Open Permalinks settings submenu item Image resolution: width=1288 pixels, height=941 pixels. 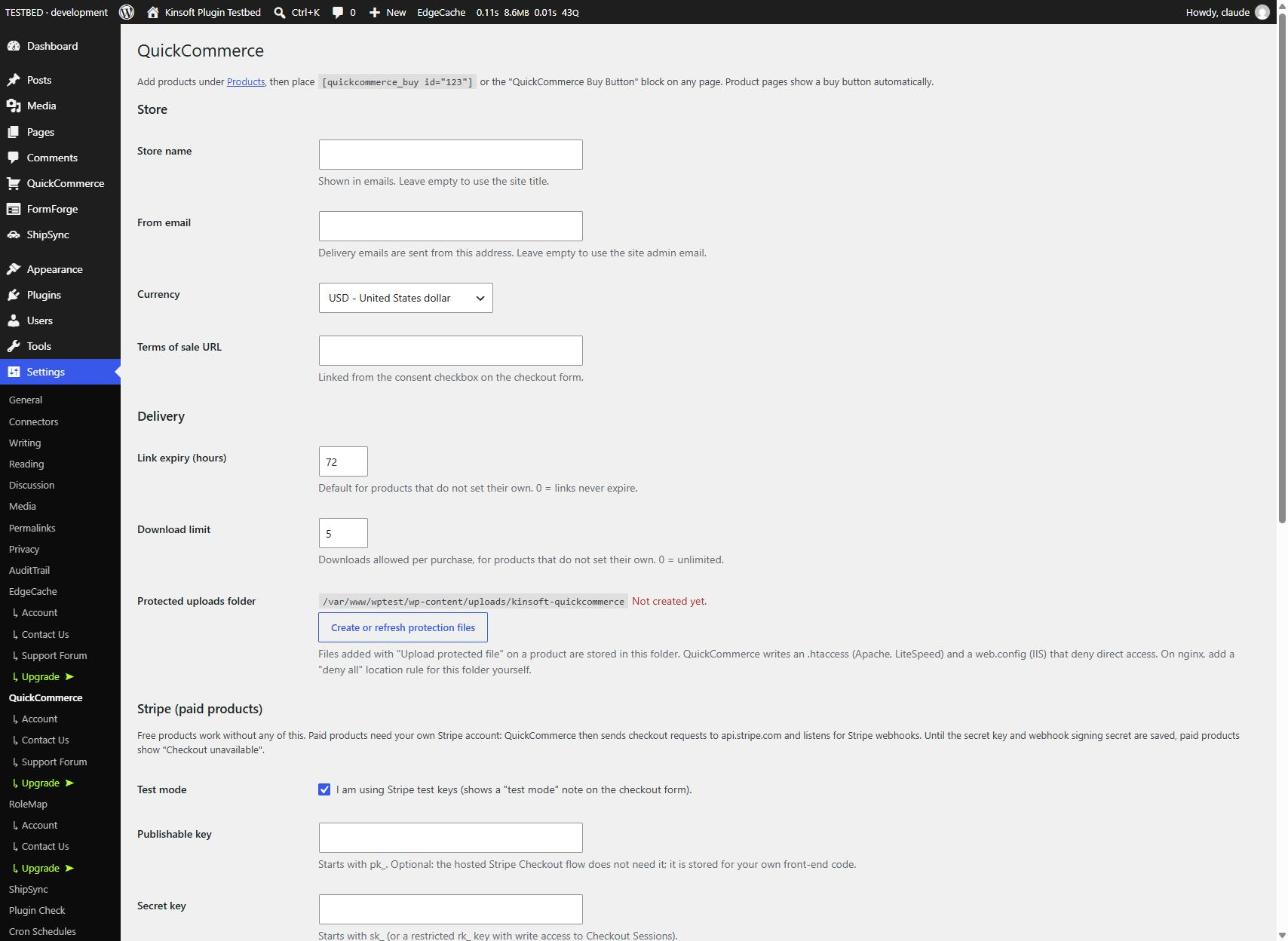(x=32, y=528)
